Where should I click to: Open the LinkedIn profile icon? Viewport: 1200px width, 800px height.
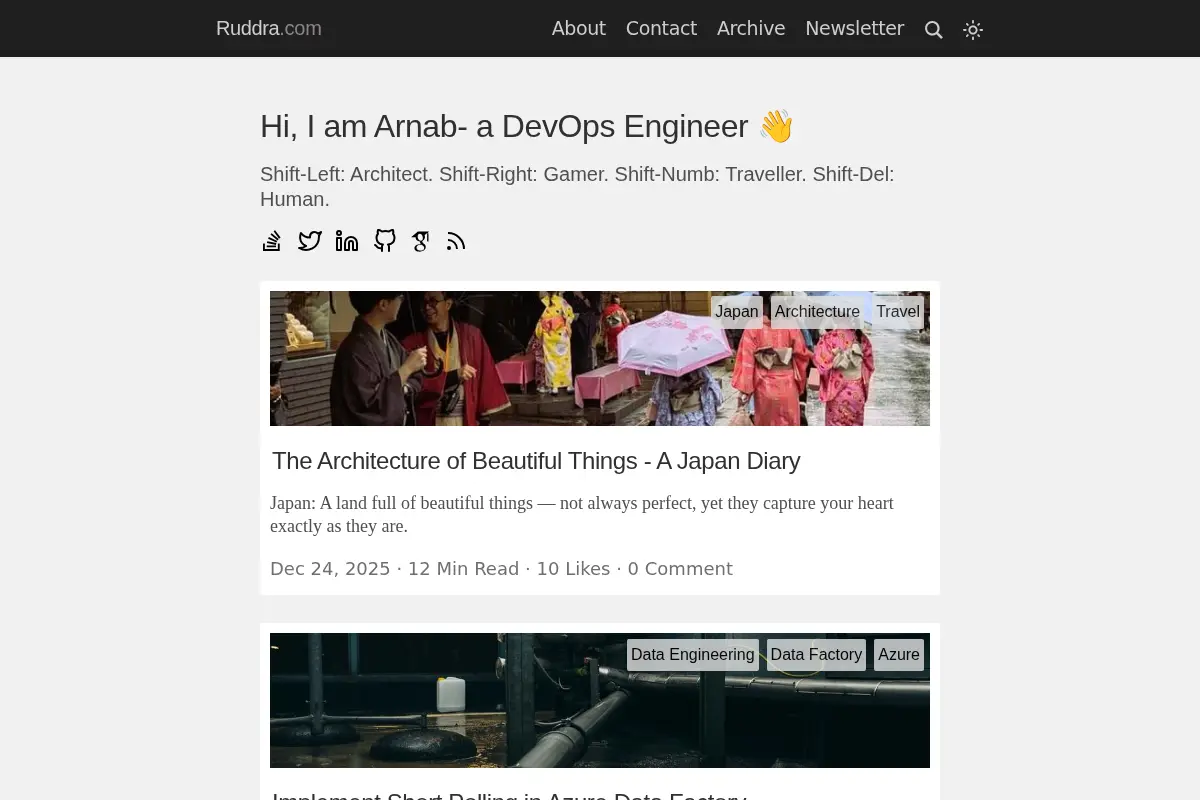(347, 241)
